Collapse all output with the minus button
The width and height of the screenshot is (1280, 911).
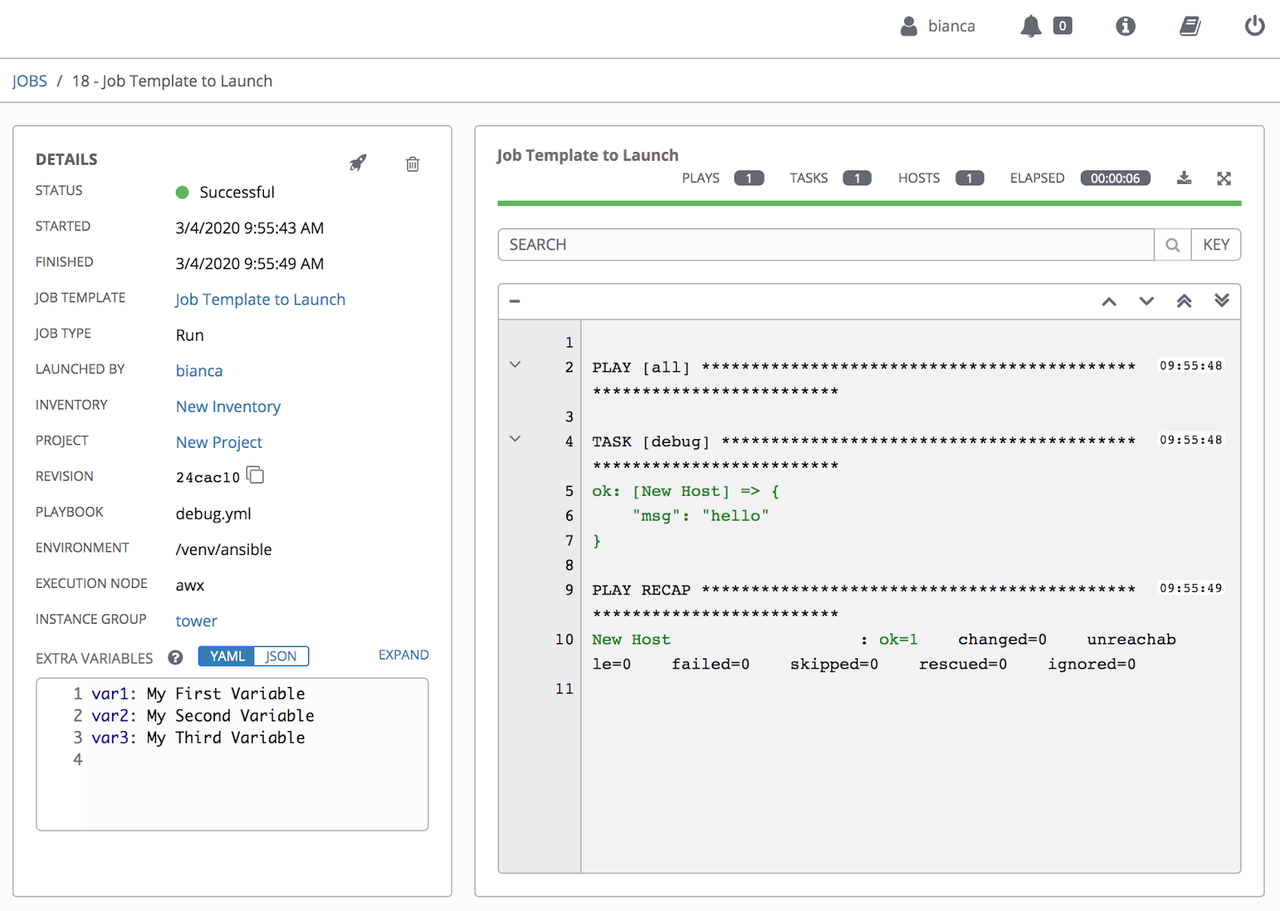[x=514, y=301]
